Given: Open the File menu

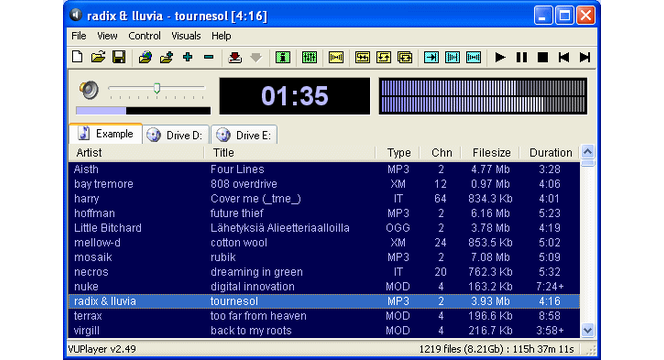Looking at the screenshot, I should 79,36.
